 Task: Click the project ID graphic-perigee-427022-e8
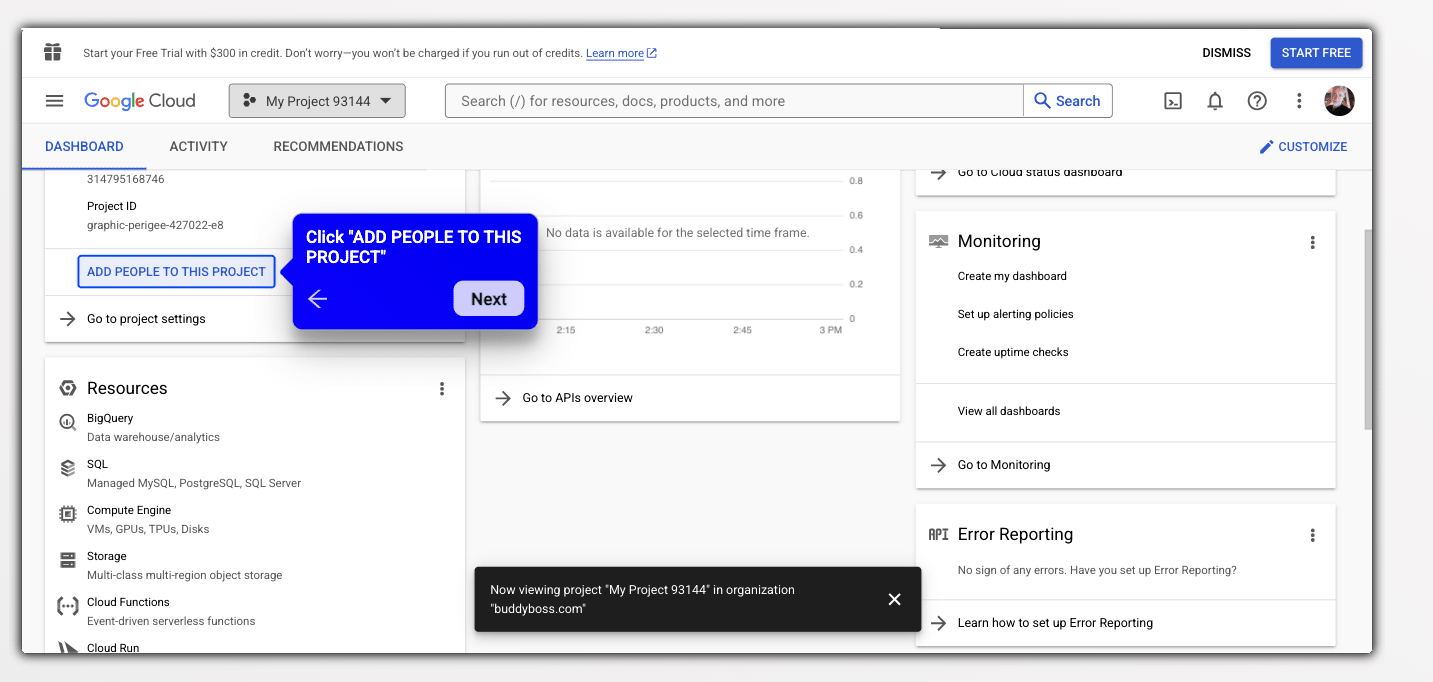point(155,225)
